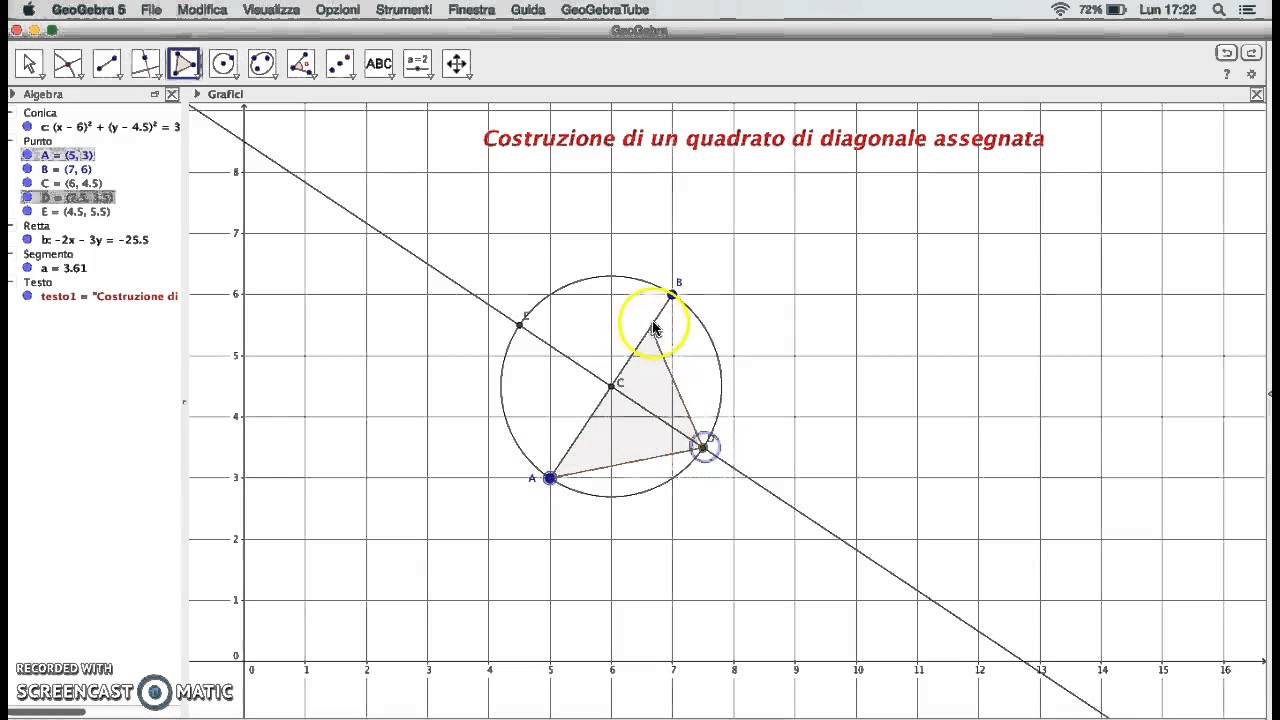Detach Algebra view into separate window
Viewport: 1280px width, 720px height.
pos(155,94)
